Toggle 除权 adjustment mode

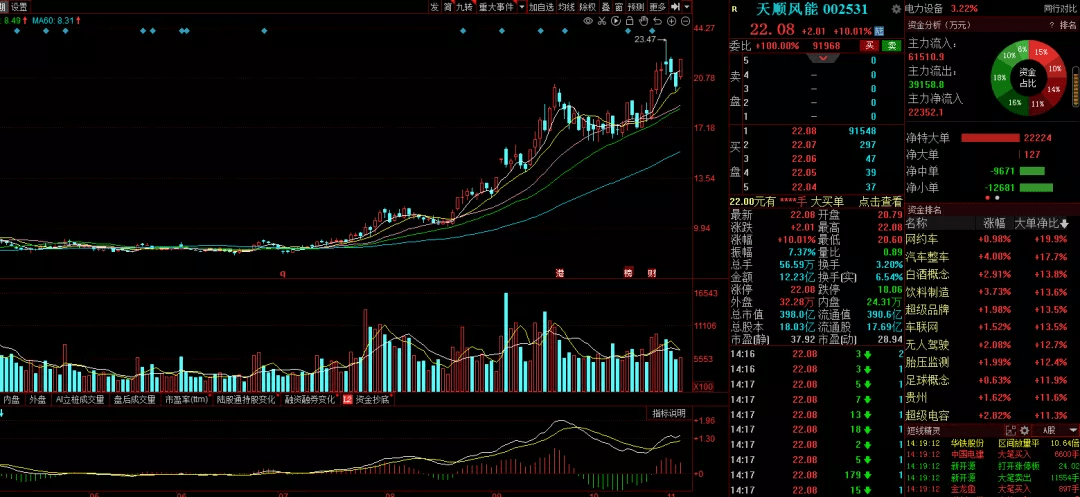[x=588, y=7]
